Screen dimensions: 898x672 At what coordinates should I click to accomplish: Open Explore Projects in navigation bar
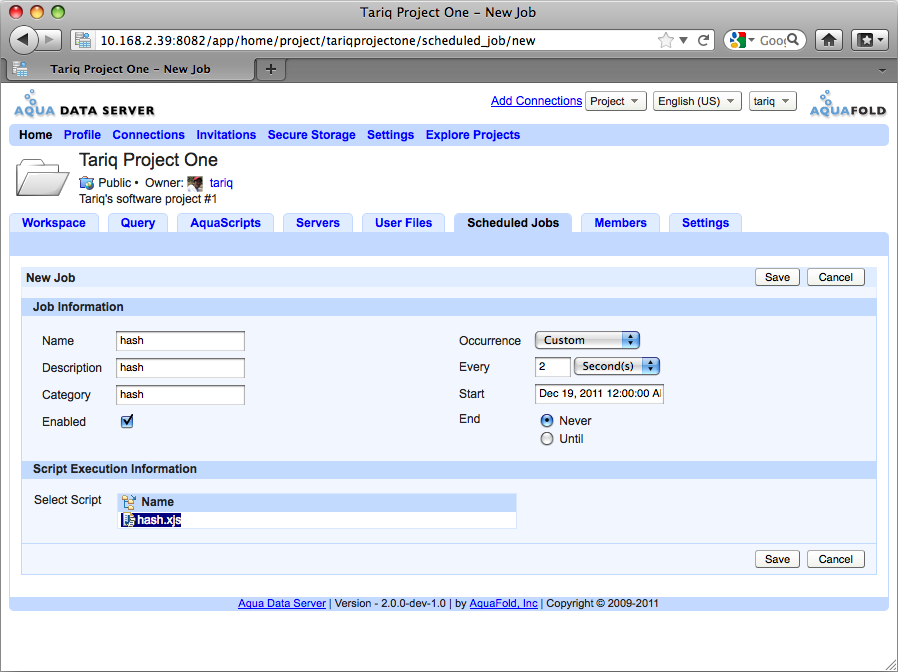click(x=473, y=135)
